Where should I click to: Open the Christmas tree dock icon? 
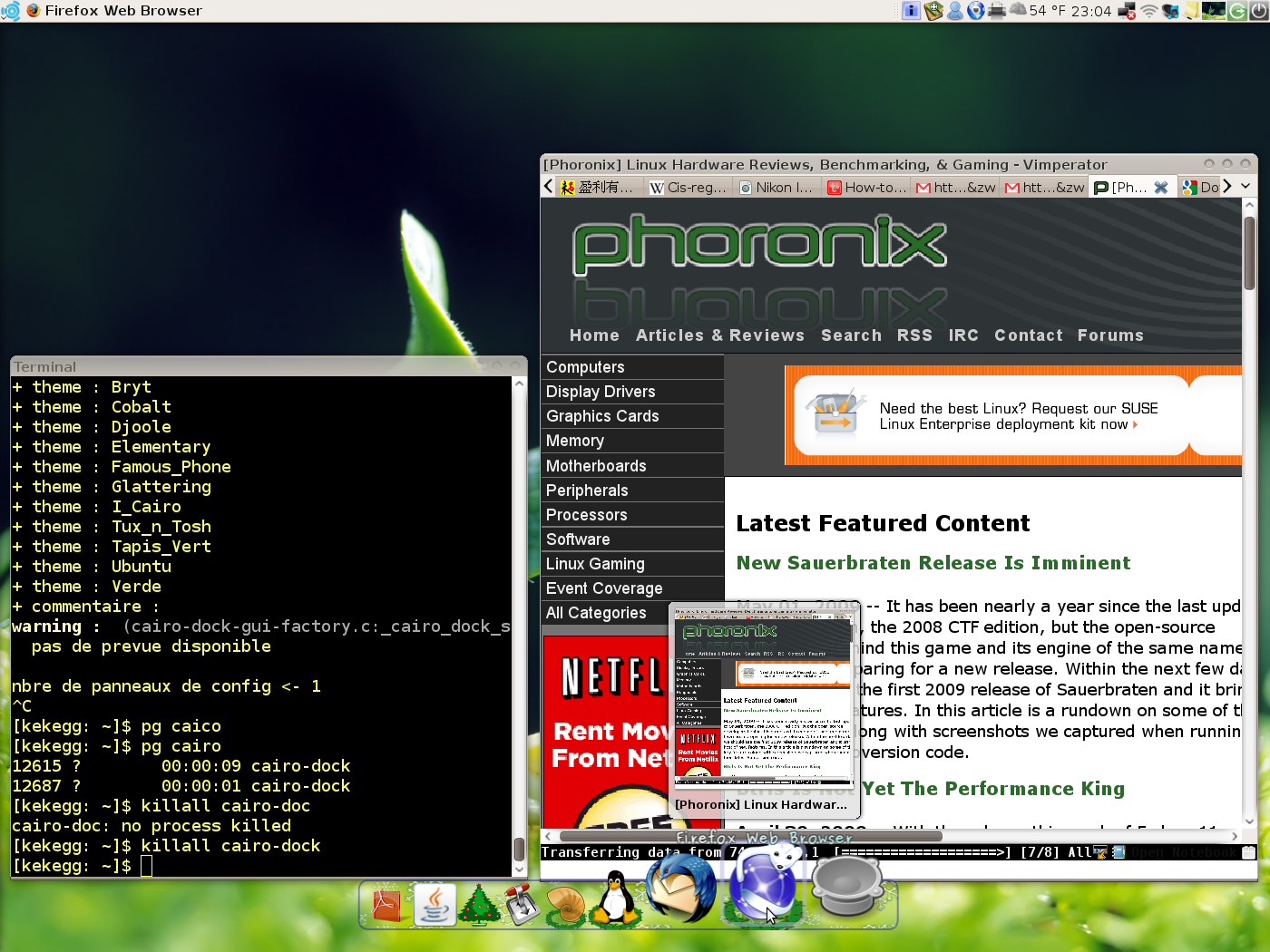pyautogui.click(x=480, y=904)
